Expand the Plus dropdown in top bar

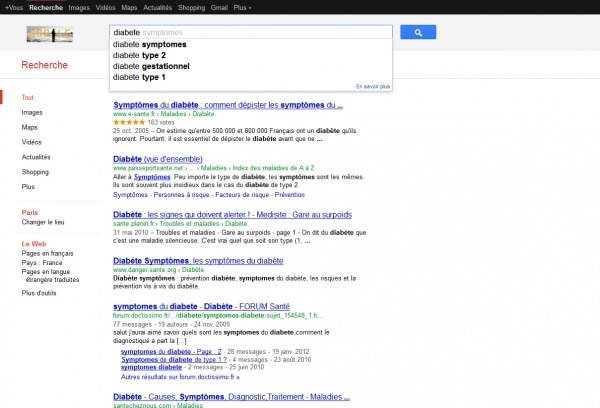click(242, 8)
